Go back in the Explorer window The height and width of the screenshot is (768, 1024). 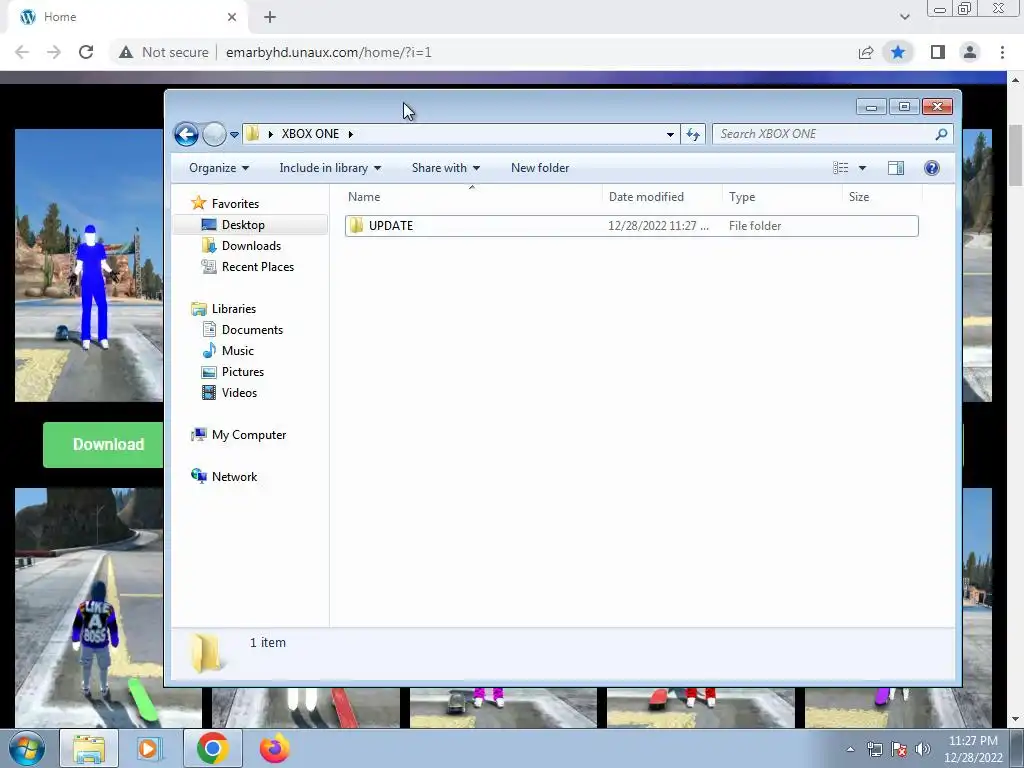pyautogui.click(x=186, y=135)
